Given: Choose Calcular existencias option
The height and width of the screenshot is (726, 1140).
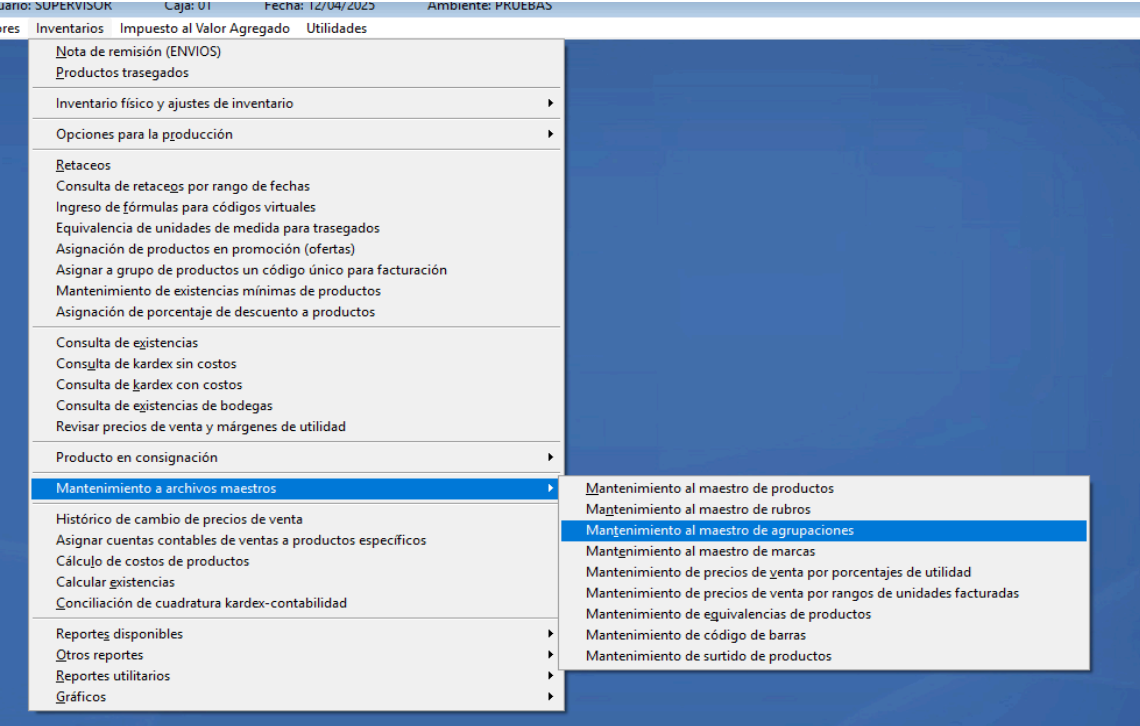Looking at the screenshot, I should tap(115, 582).
